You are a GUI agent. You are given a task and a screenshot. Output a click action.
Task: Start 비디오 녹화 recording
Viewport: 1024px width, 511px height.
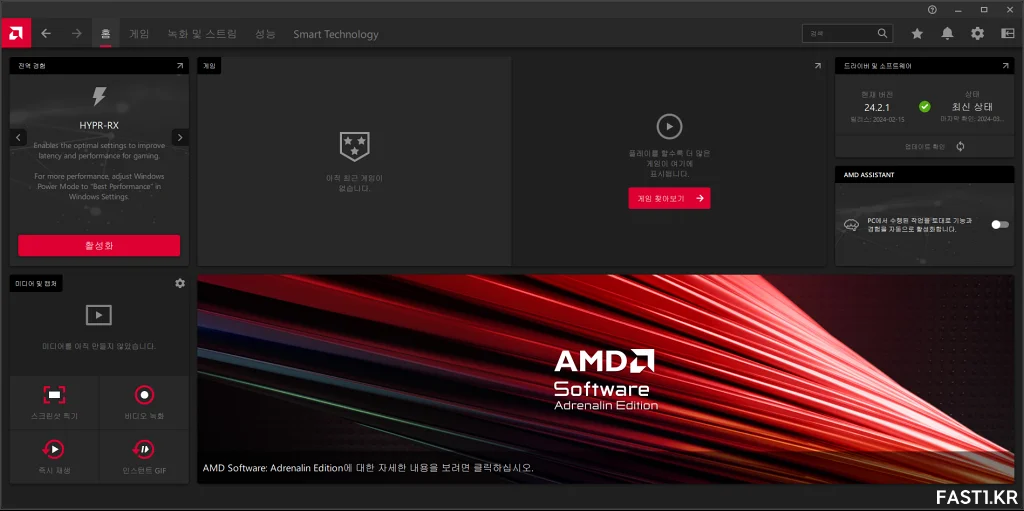(144, 401)
